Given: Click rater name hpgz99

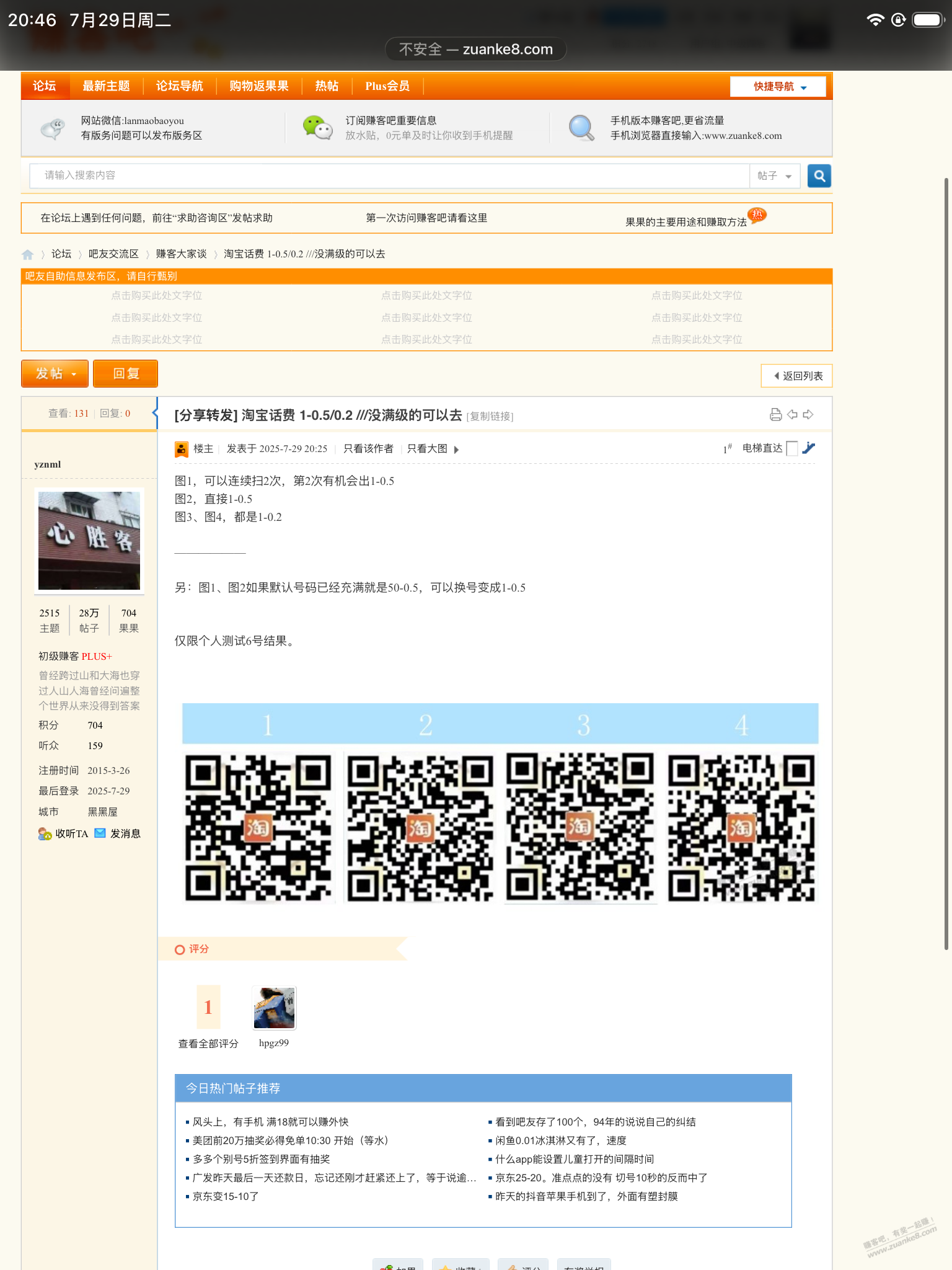Looking at the screenshot, I should tap(274, 1043).
